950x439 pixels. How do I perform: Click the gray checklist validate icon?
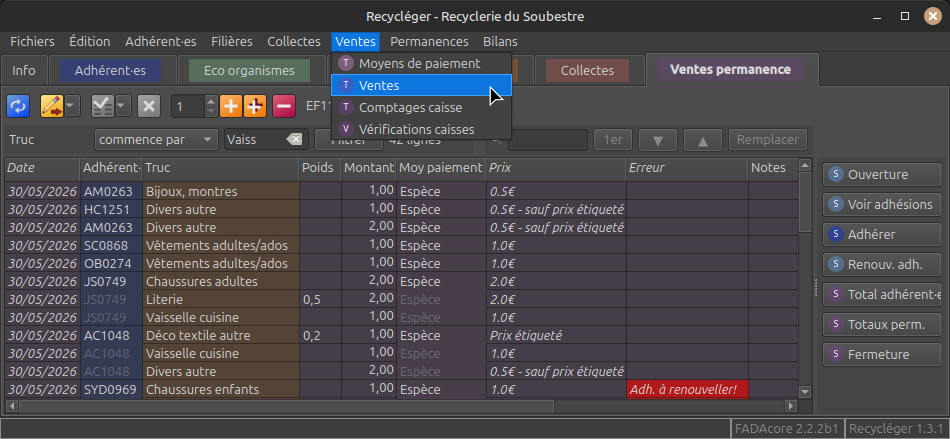point(103,107)
